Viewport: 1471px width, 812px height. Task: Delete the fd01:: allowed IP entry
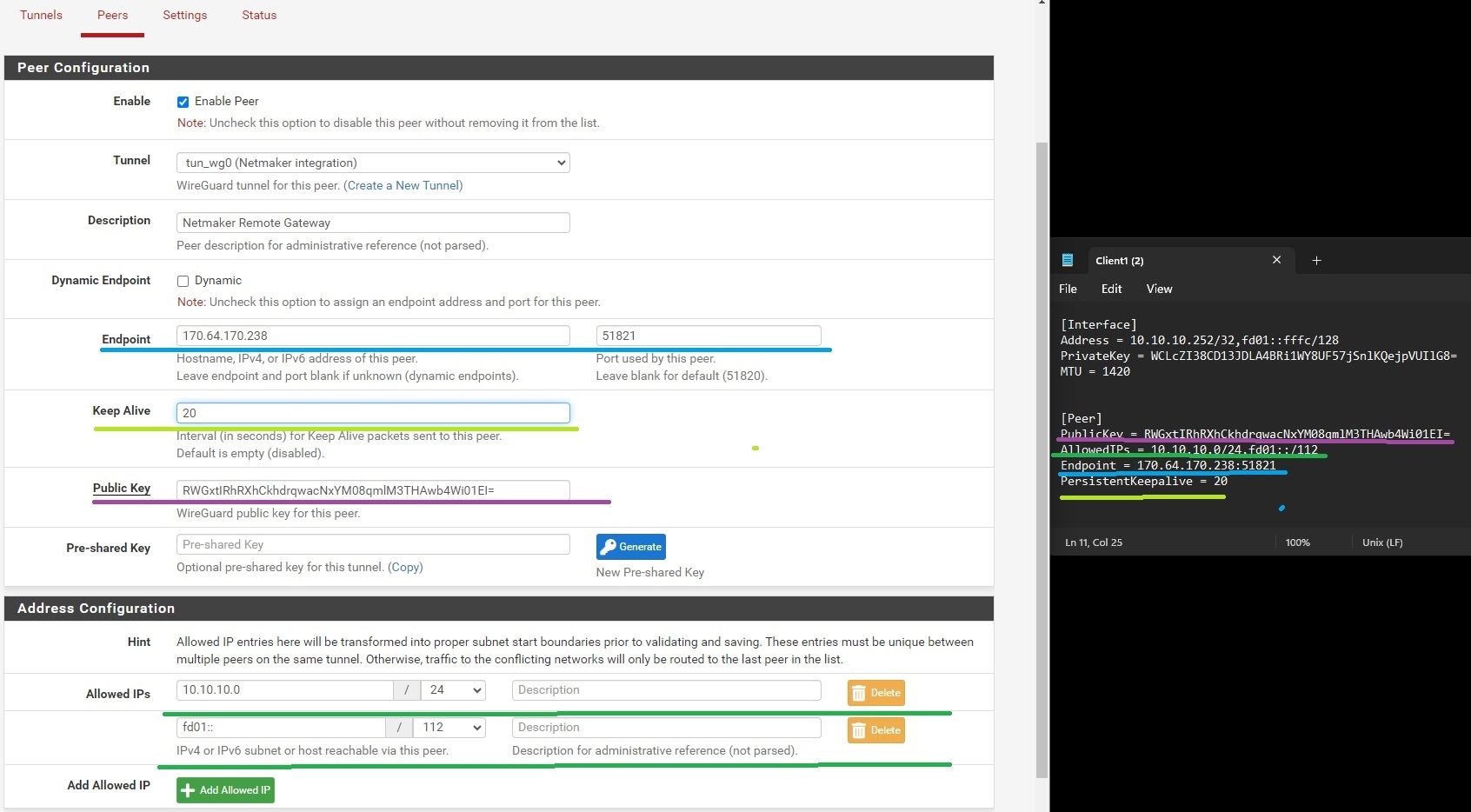(x=875, y=730)
